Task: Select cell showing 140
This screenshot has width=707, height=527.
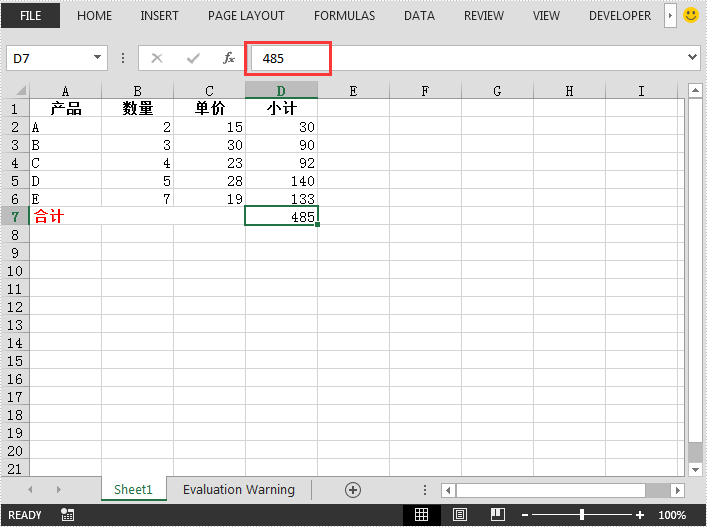Action: pyautogui.click(x=281, y=180)
